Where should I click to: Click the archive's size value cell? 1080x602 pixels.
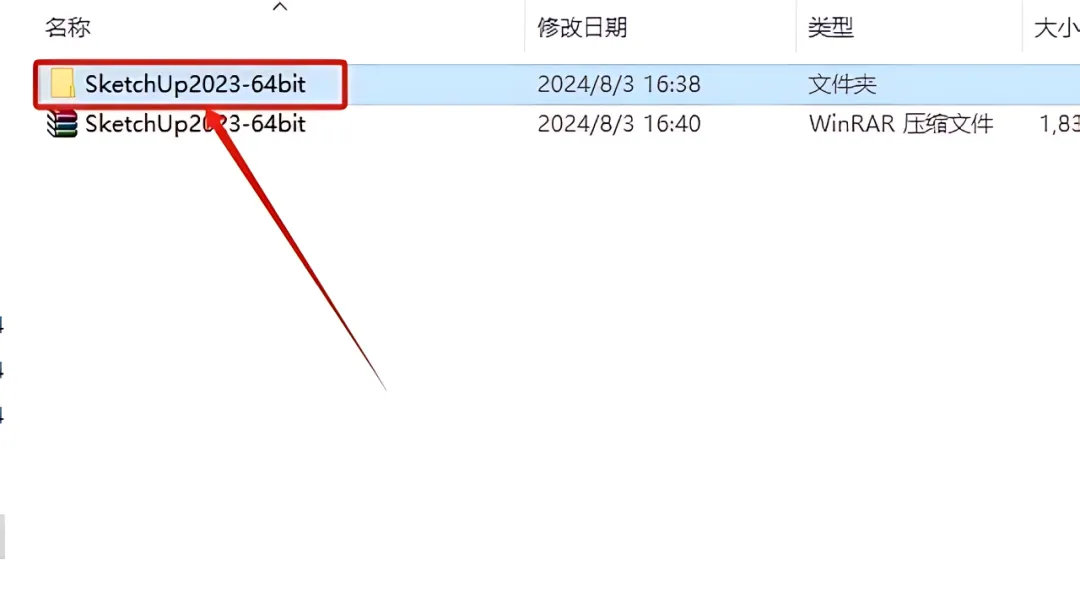point(1059,124)
